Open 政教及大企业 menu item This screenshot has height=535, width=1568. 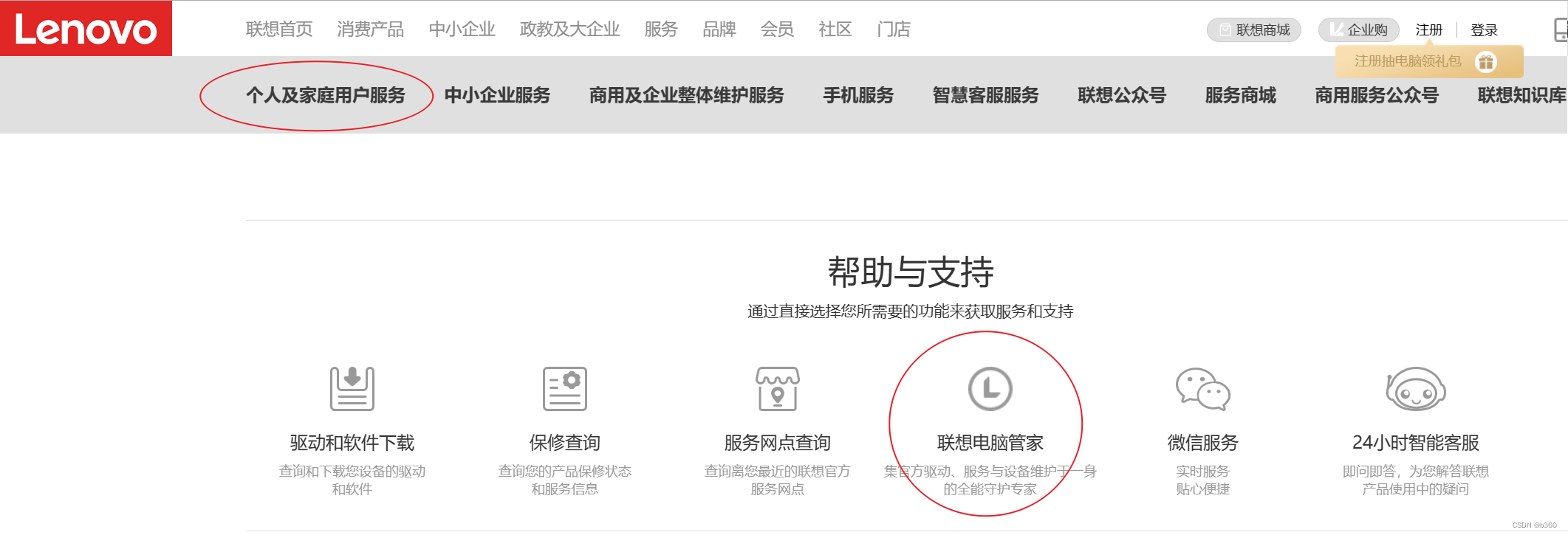point(570,29)
